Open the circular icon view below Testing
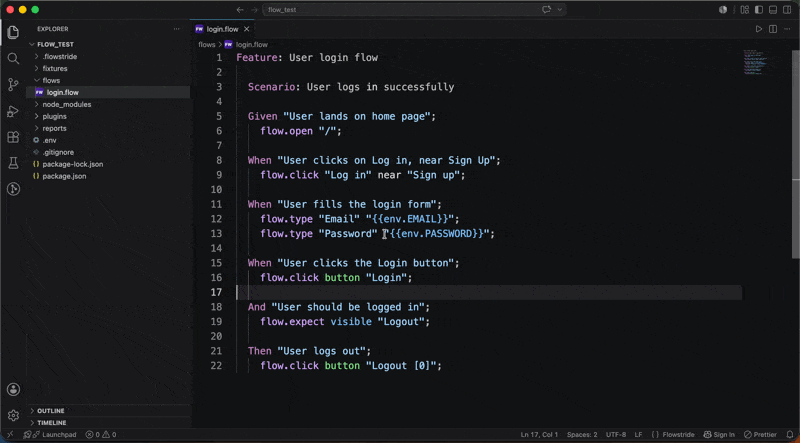800x443 pixels. (13, 189)
